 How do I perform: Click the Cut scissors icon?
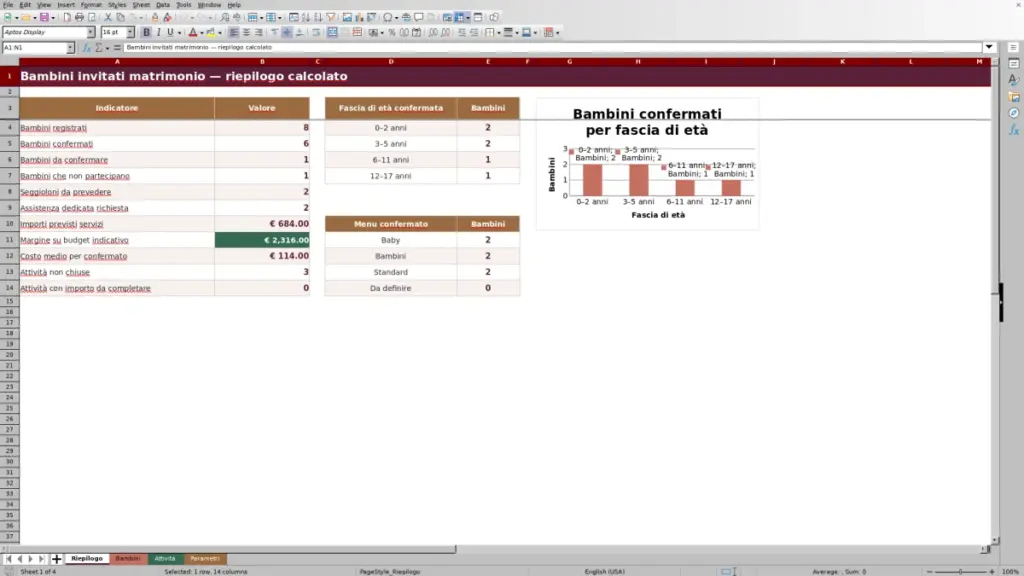(108, 18)
